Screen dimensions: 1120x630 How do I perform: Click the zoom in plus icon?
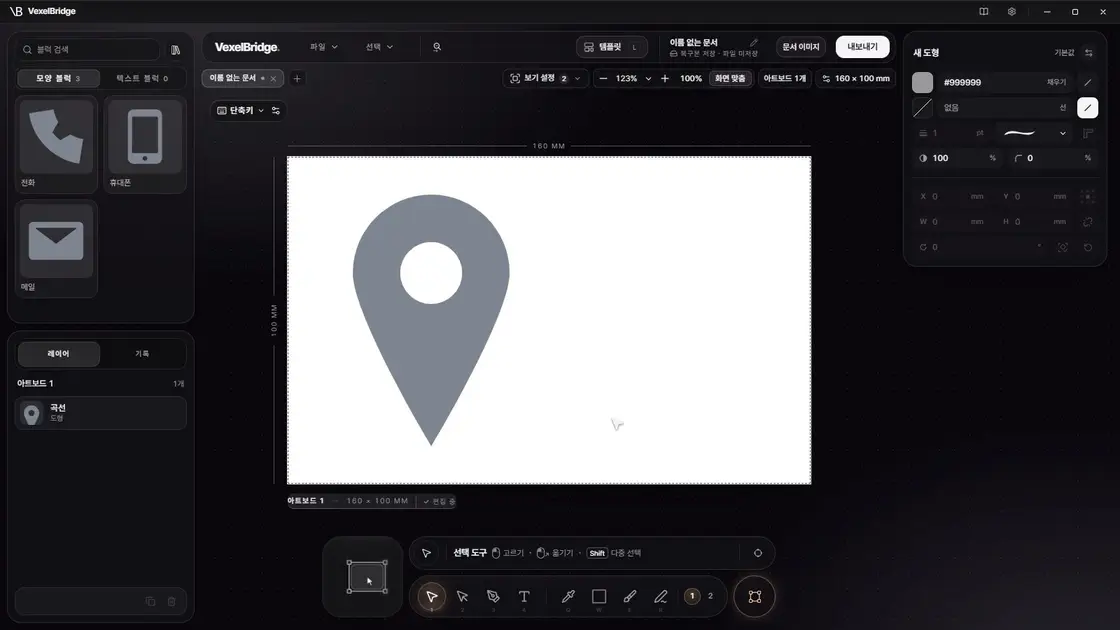pyautogui.click(x=665, y=79)
